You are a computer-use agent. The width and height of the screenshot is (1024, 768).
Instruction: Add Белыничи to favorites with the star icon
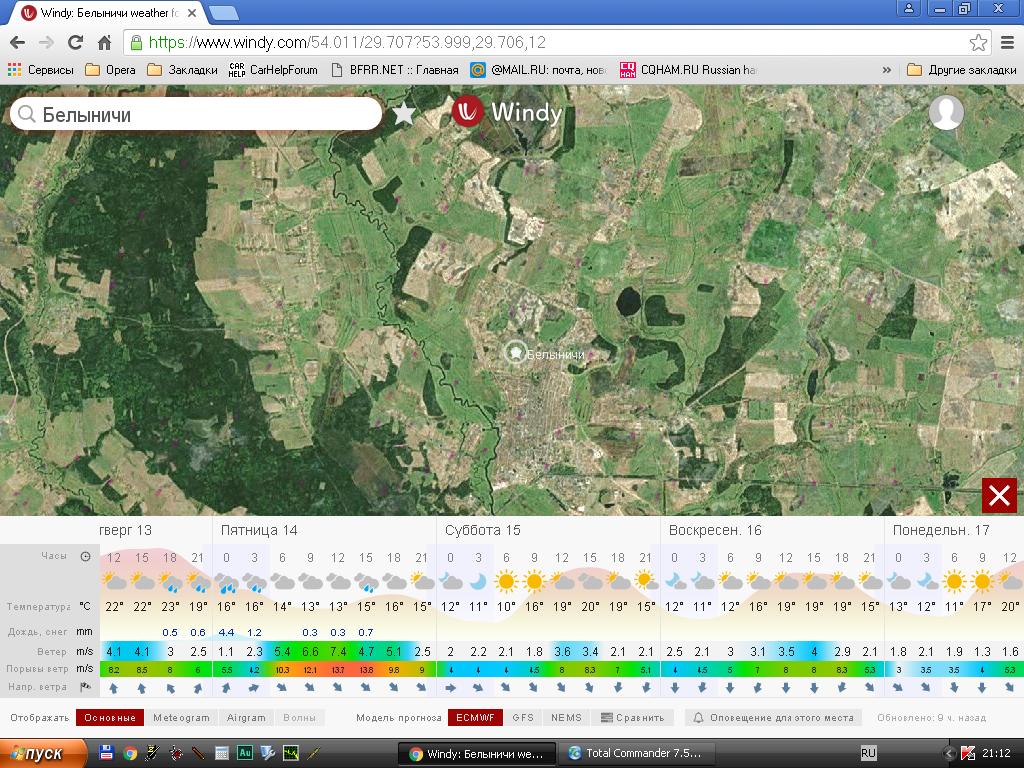(403, 114)
